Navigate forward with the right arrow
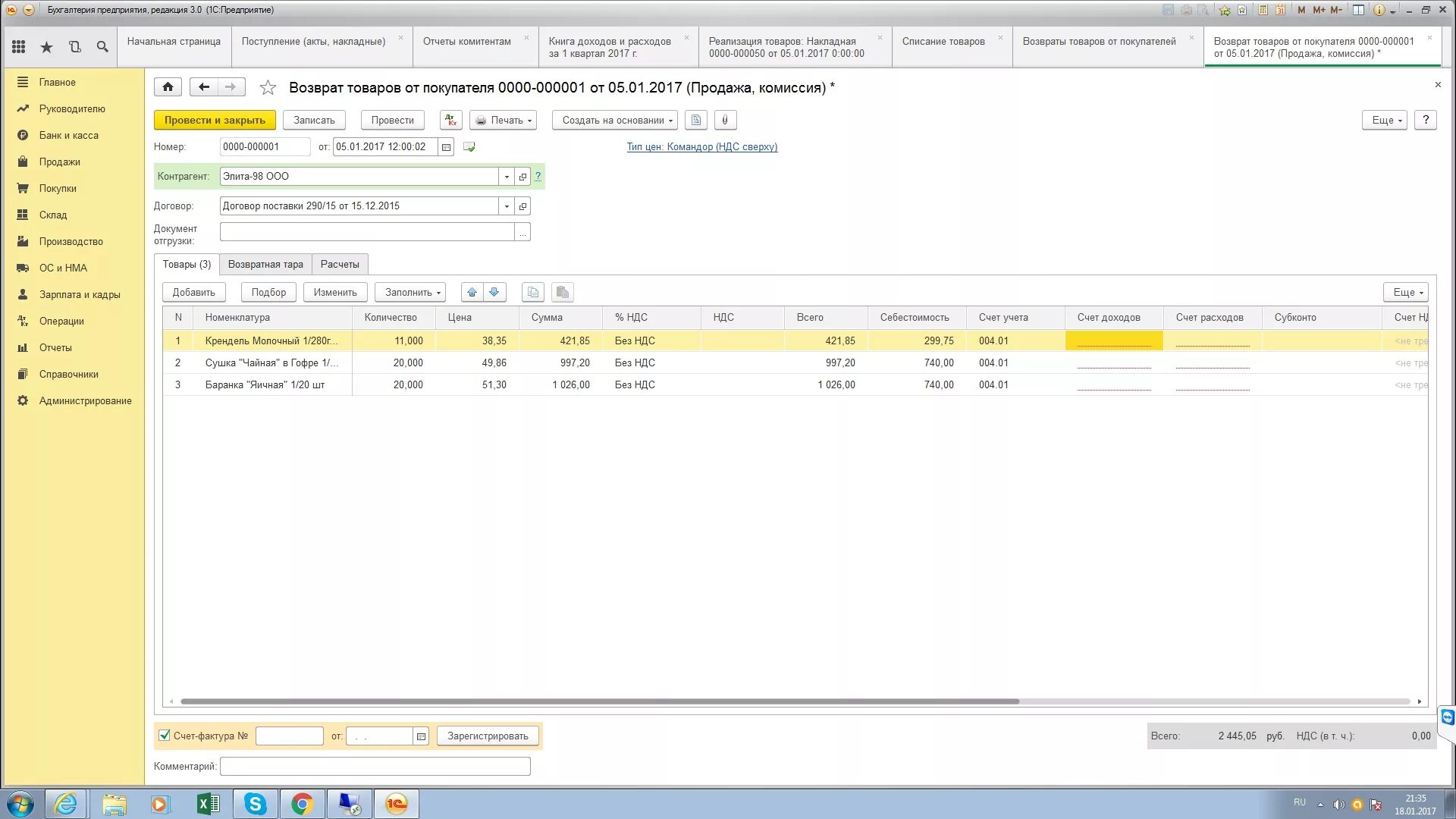Image resolution: width=1456 pixels, height=819 pixels. point(231,87)
